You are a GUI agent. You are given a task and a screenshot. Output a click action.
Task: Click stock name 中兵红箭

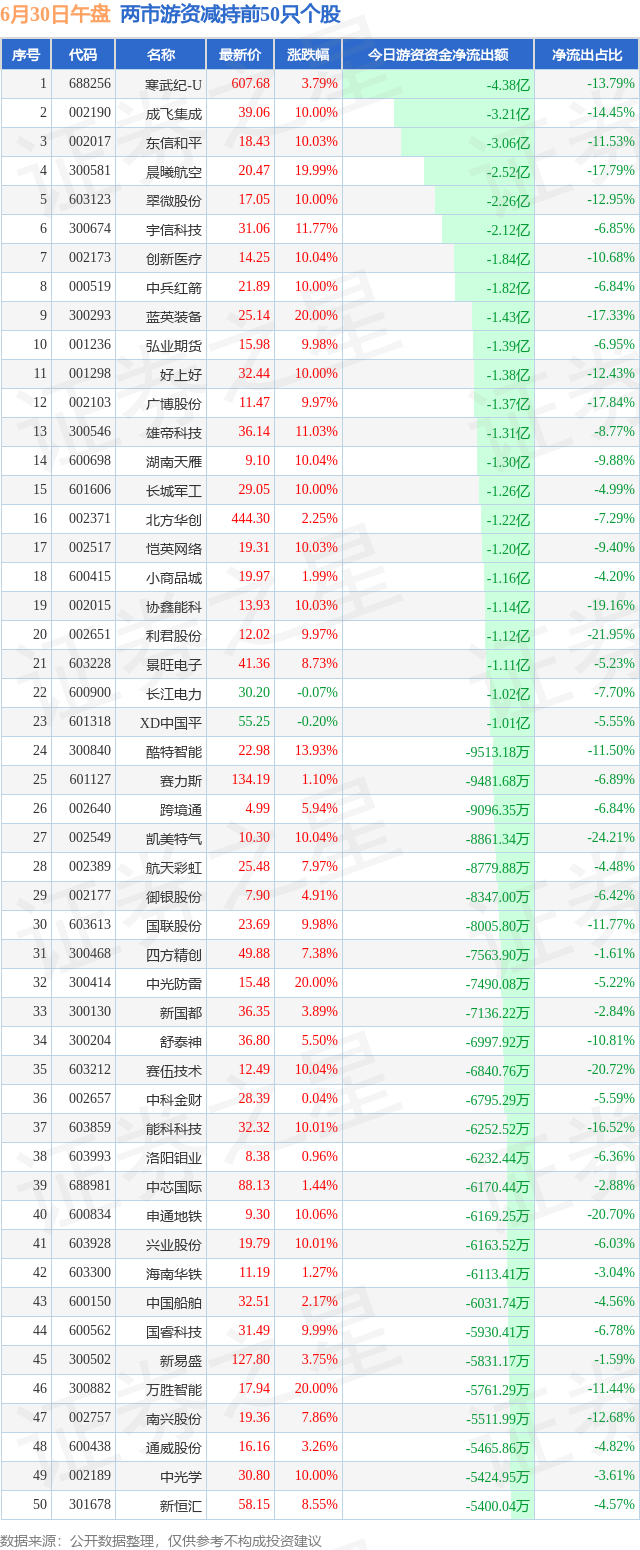pyautogui.click(x=173, y=287)
